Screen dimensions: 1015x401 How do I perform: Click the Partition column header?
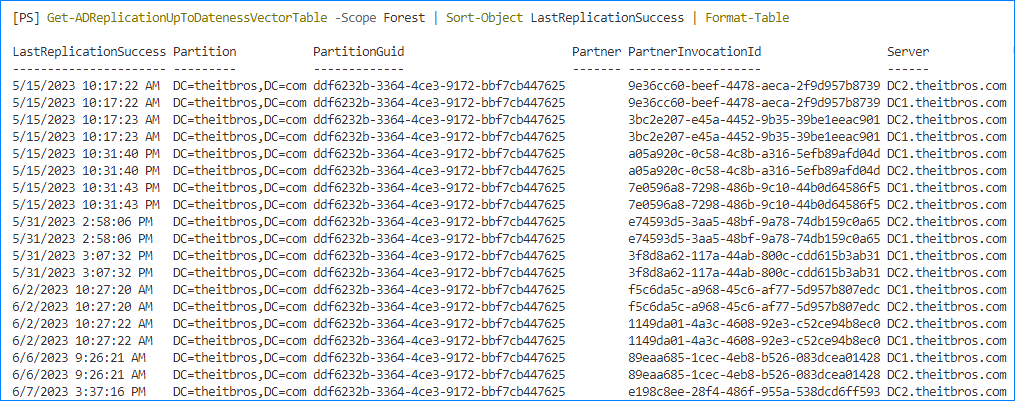pos(205,52)
